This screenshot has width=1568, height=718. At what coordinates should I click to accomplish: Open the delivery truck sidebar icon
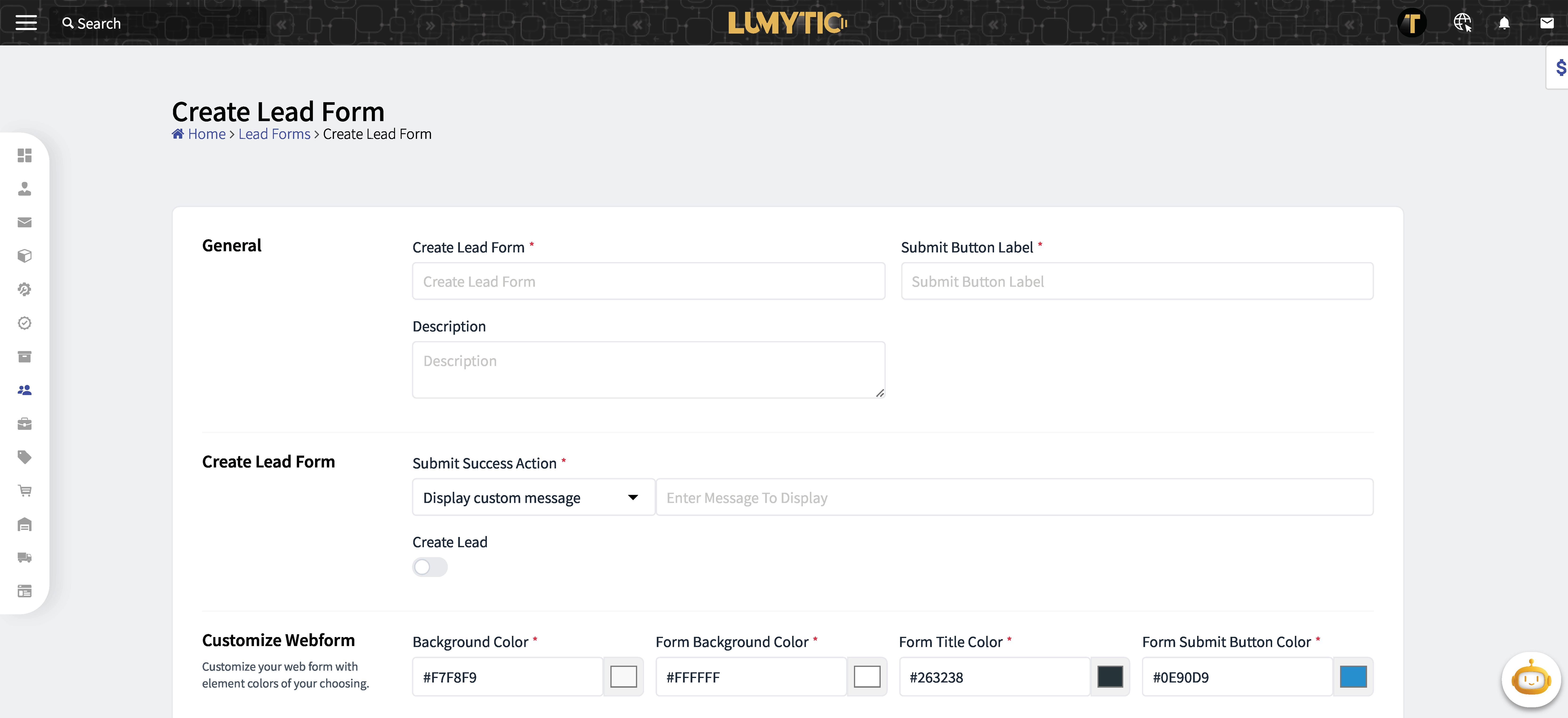coord(24,557)
